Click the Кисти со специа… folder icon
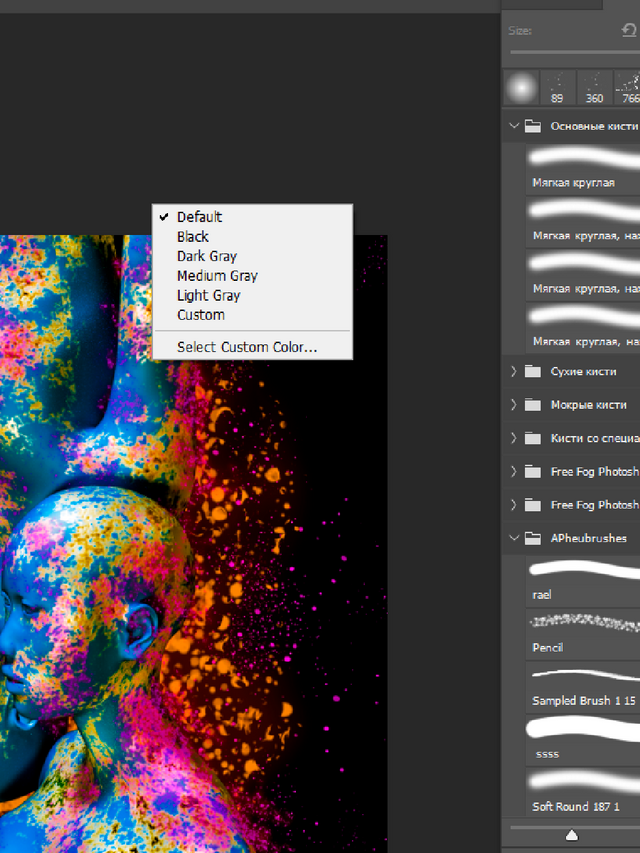The height and width of the screenshot is (853, 640). [533, 438]
